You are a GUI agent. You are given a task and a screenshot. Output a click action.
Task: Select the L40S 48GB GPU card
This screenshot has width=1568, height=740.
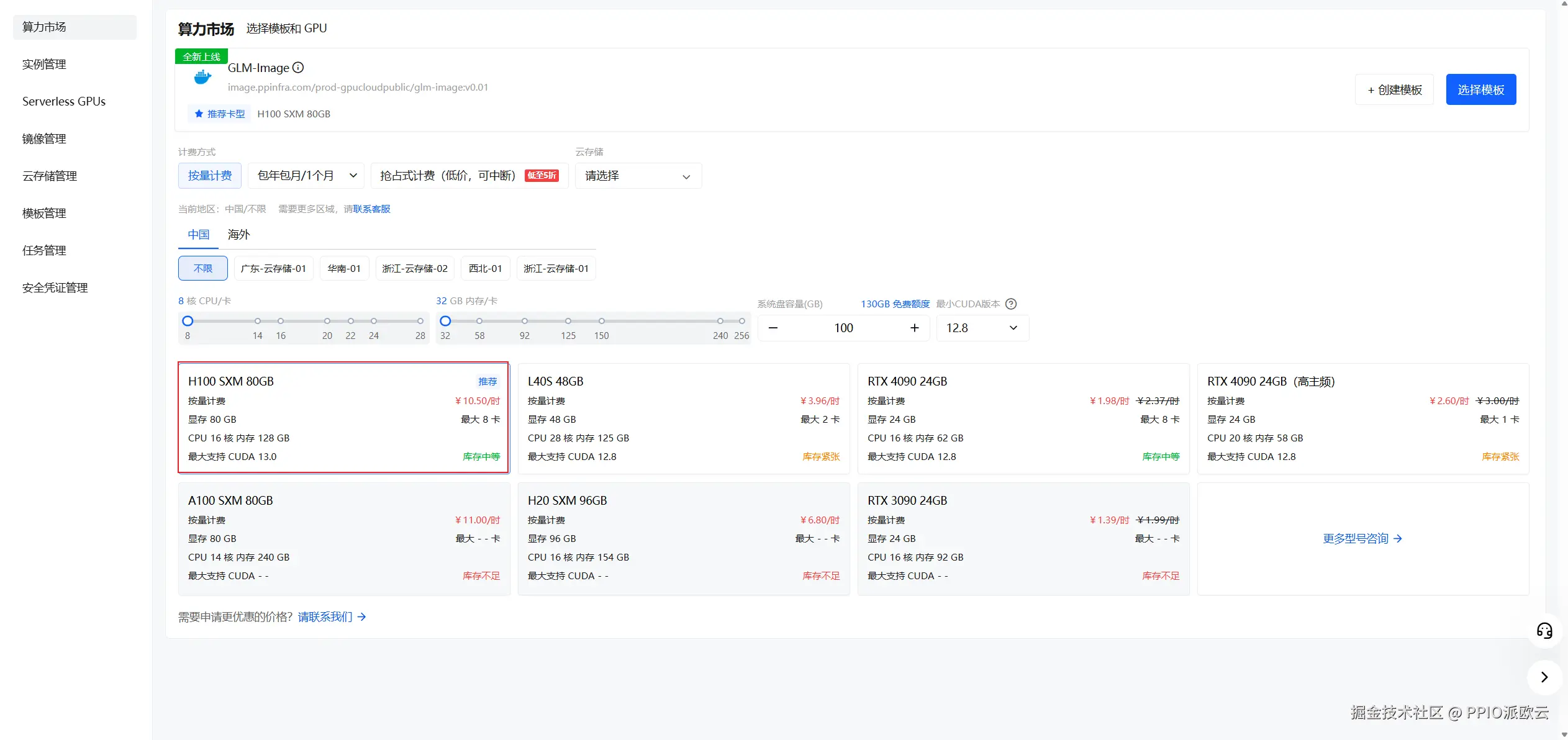click(x=683, y=418)
